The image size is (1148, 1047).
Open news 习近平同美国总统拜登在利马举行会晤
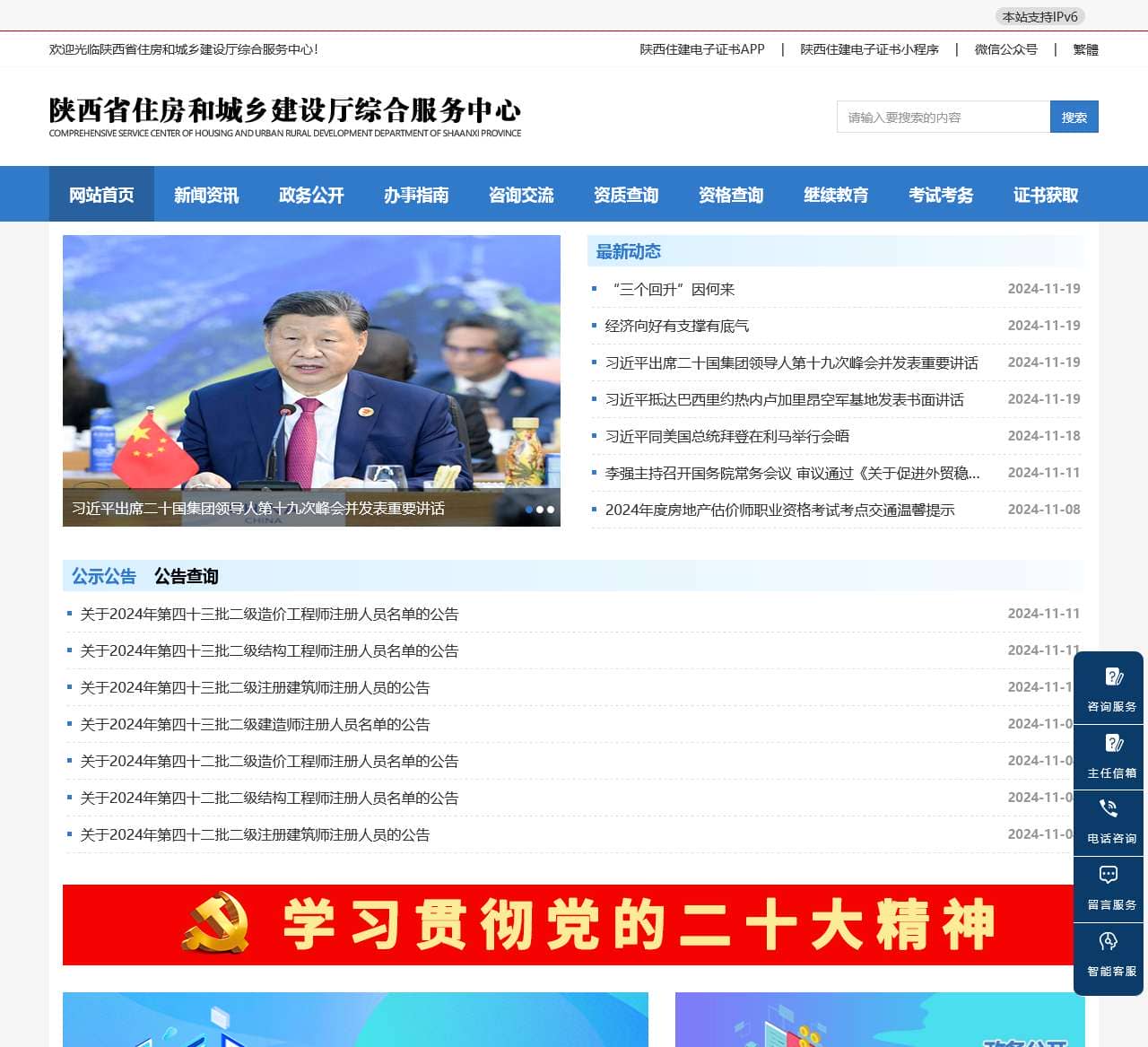(727, 436)
